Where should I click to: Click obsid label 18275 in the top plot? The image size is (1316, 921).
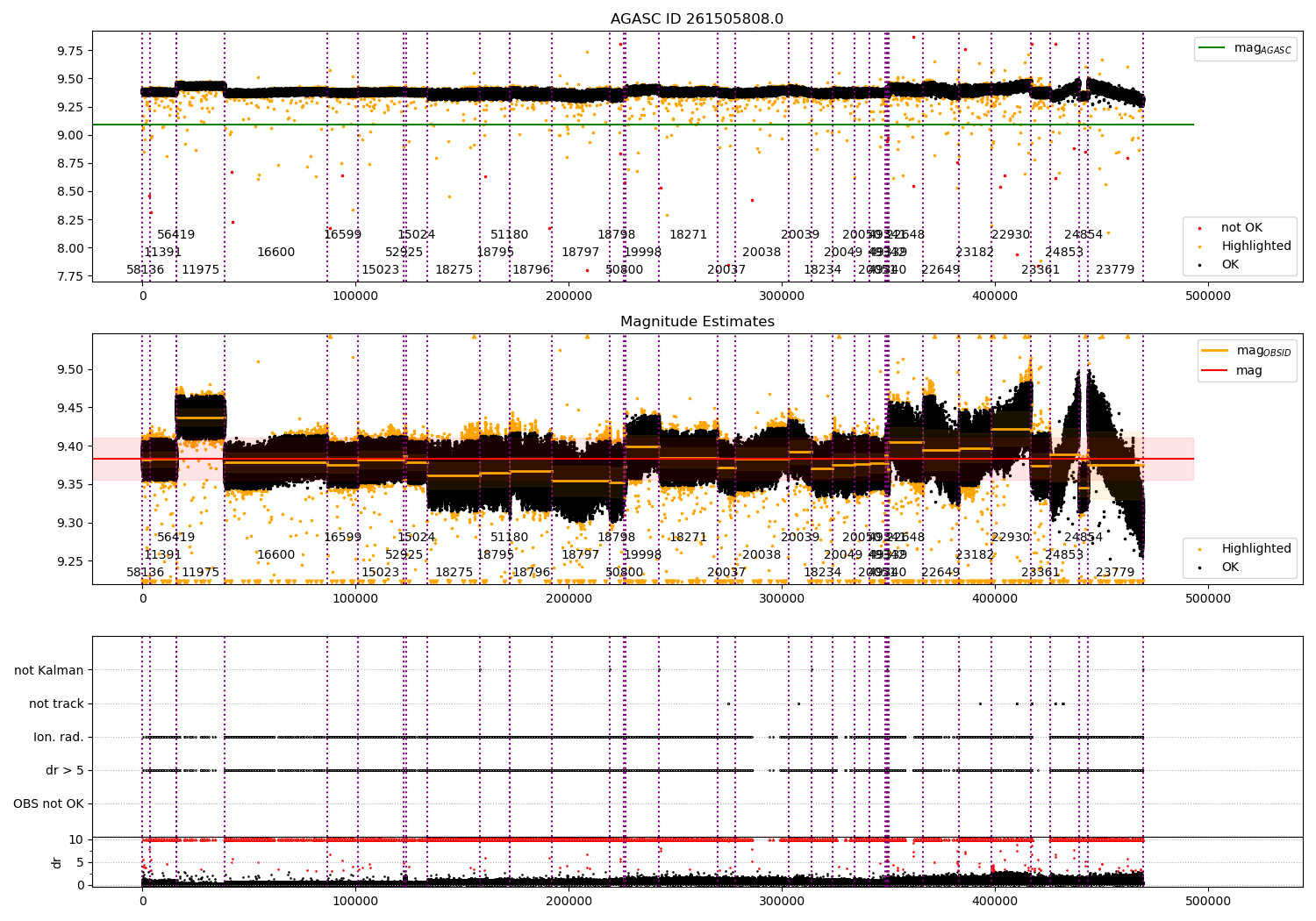coord(454,269)
